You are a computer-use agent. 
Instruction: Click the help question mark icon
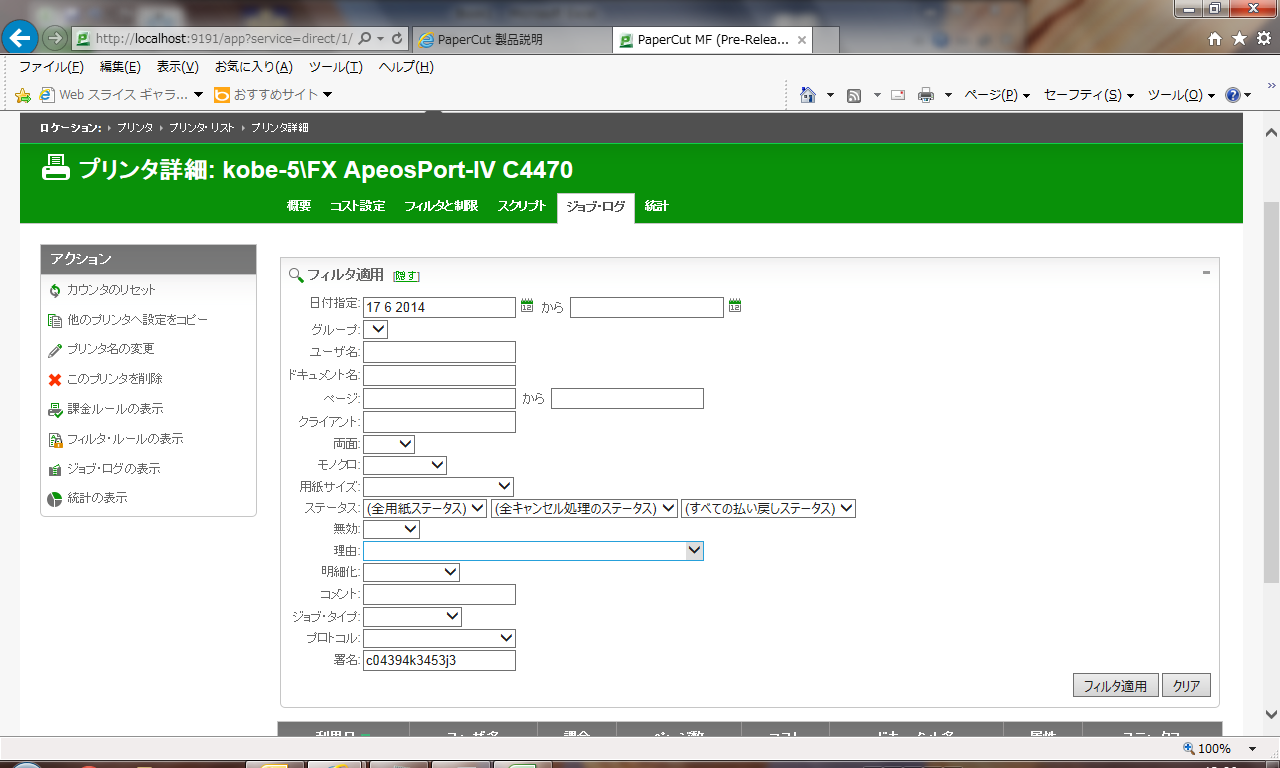(1232, 95)
